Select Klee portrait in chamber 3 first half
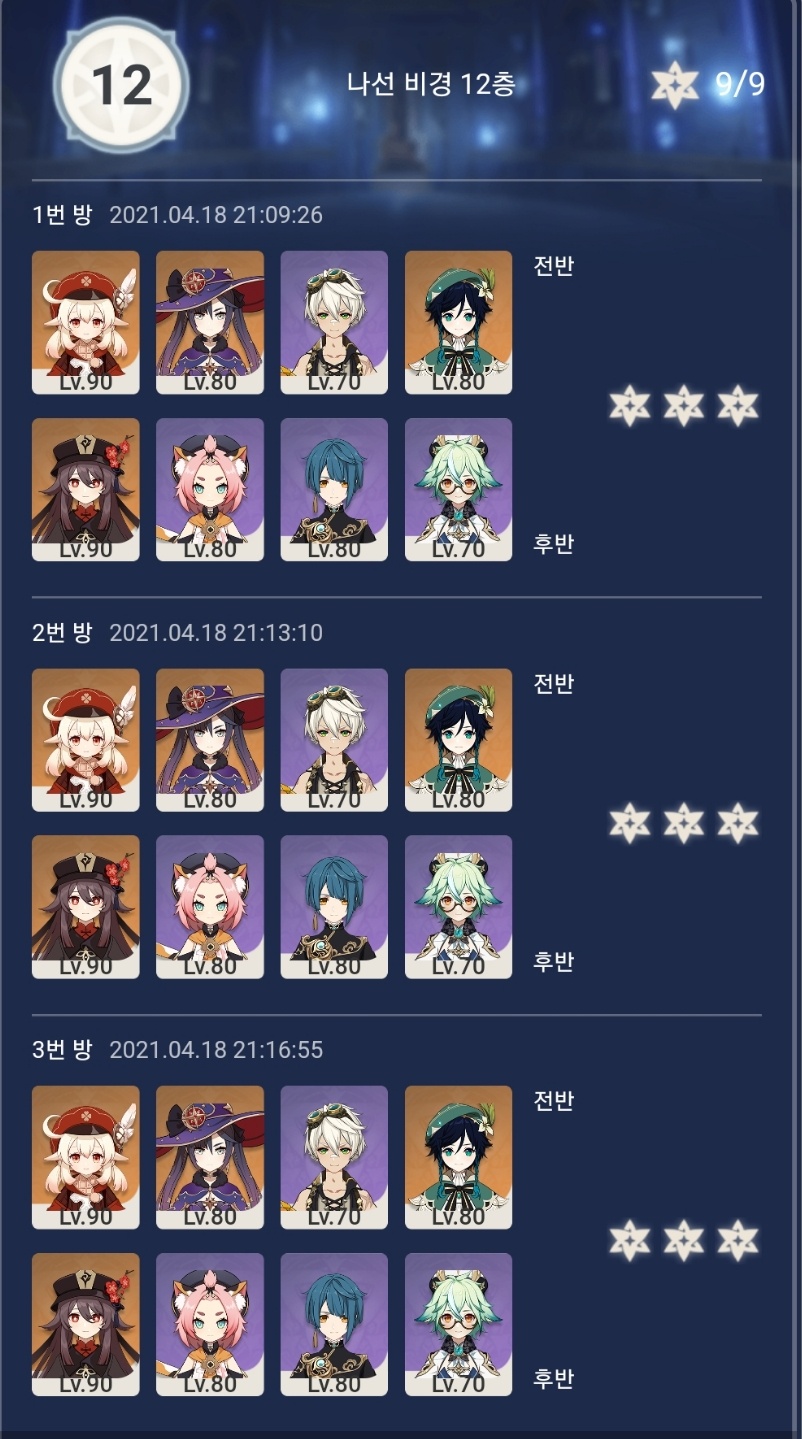 [86, 1157]
